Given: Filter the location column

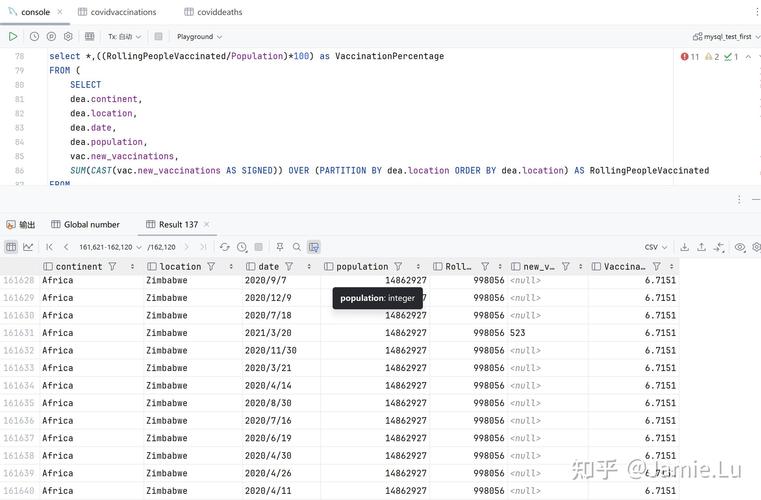Looking at the screenshot, I should [211, 267].
